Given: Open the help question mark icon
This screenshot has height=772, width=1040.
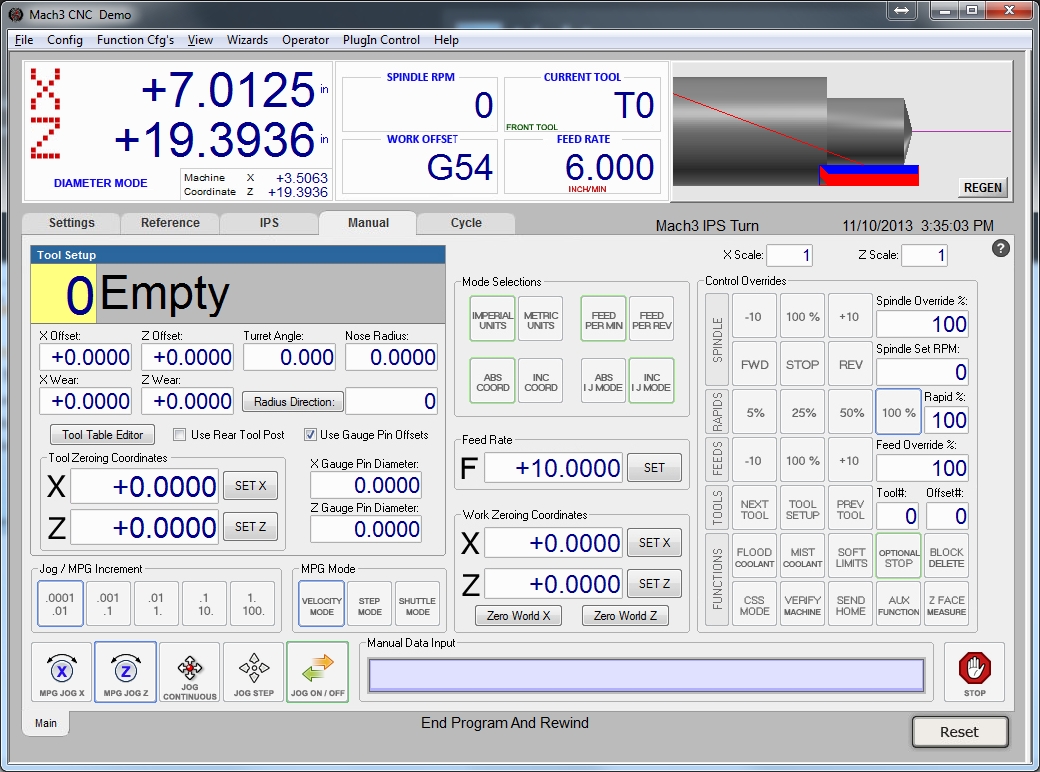Looking at the screenshot, I should coord(1001,249).
